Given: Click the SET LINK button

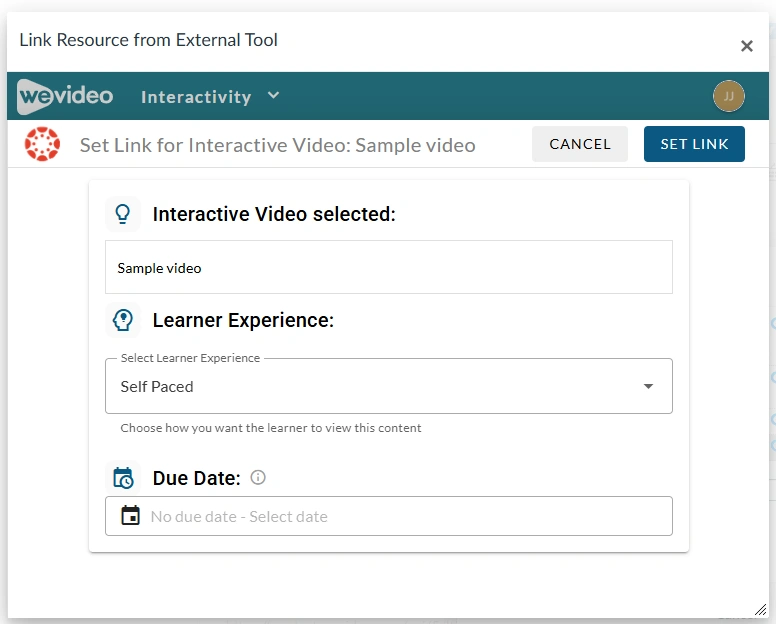Looking at the screenshot, I should pos(694,144).
